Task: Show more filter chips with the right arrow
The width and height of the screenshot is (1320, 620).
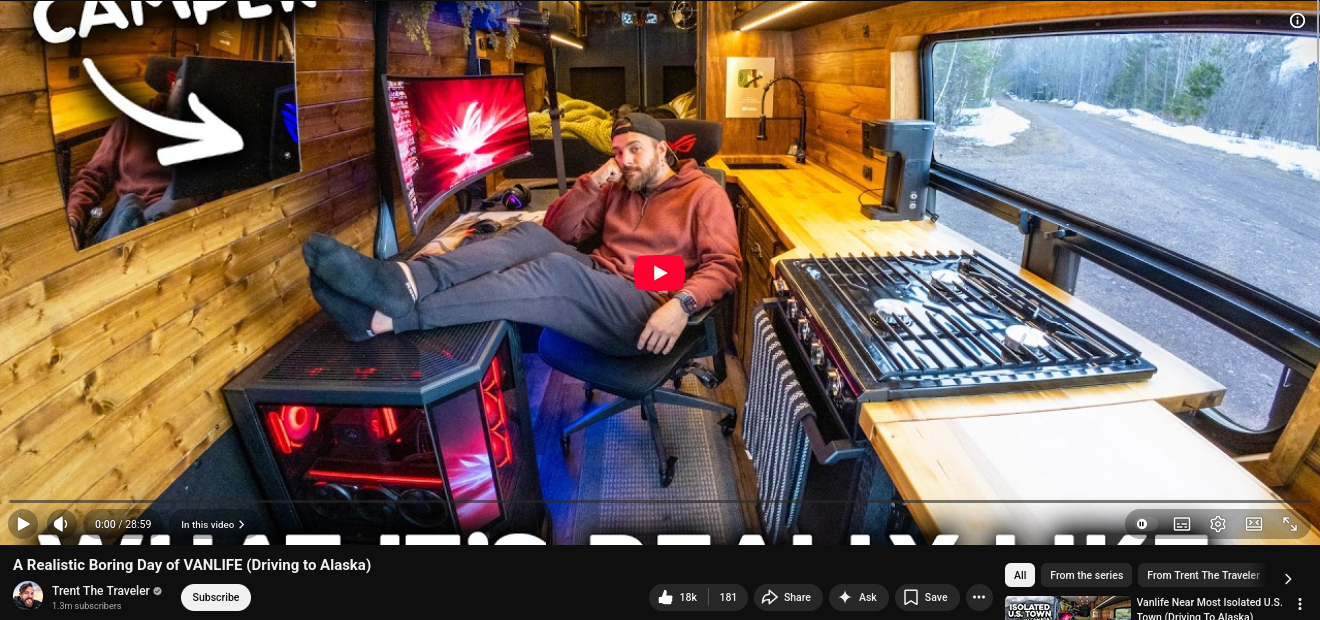Action: point(1288,578)
